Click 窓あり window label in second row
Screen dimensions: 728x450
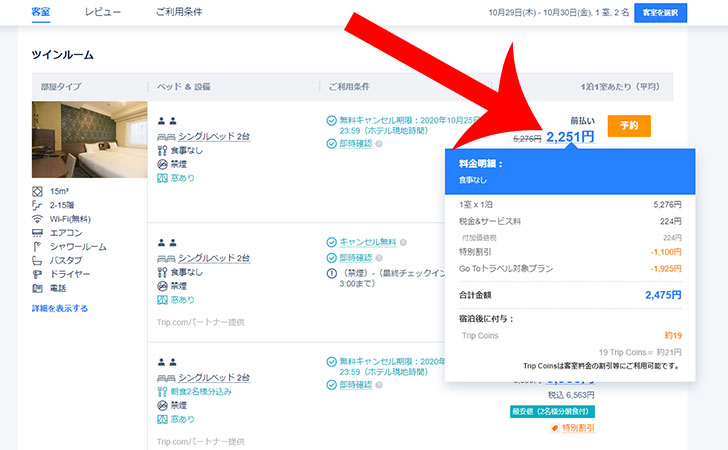click(x=182, y=300)
